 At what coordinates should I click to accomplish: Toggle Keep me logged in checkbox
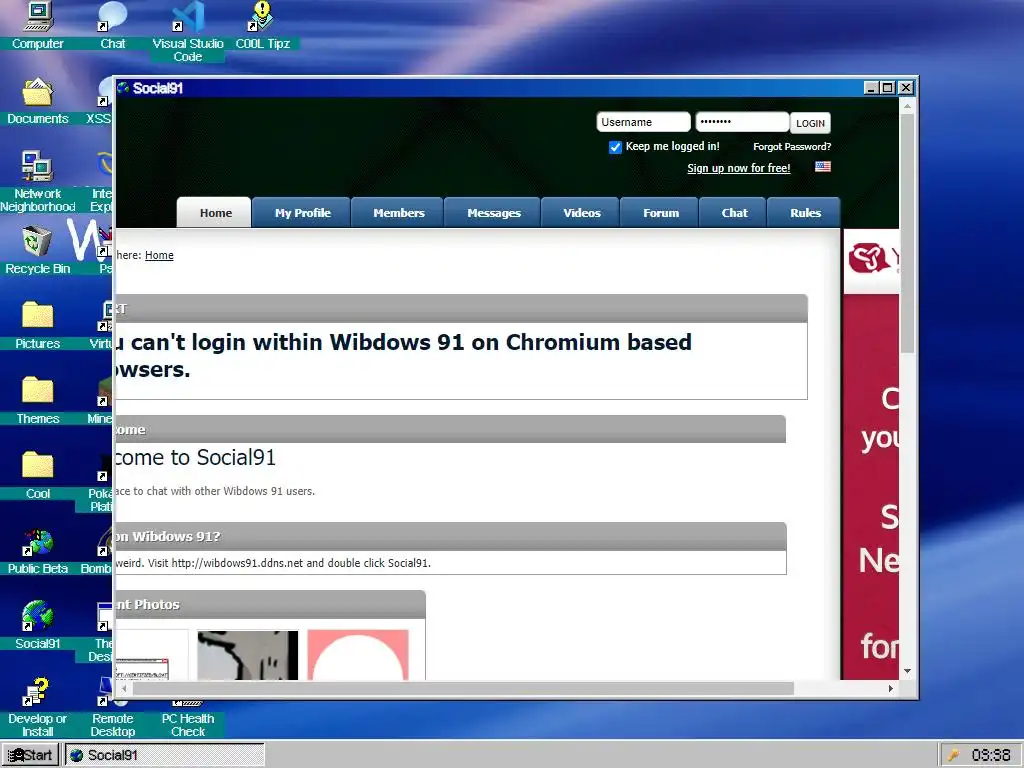click(x=615, y=147)
